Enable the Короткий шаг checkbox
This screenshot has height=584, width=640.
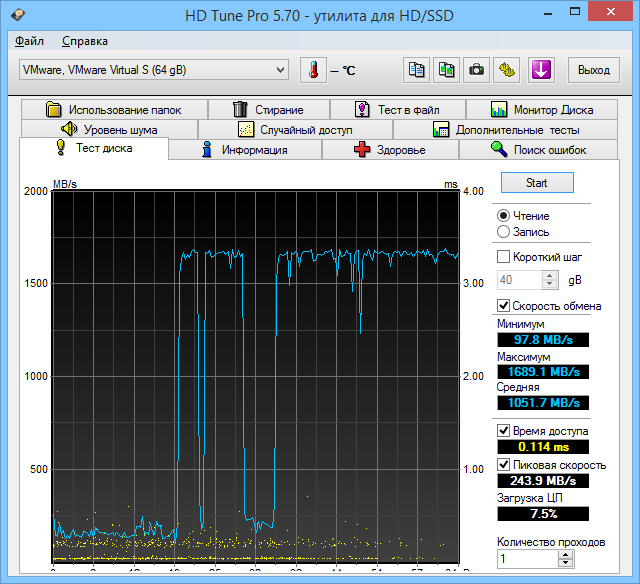click(x=504, y=257)
